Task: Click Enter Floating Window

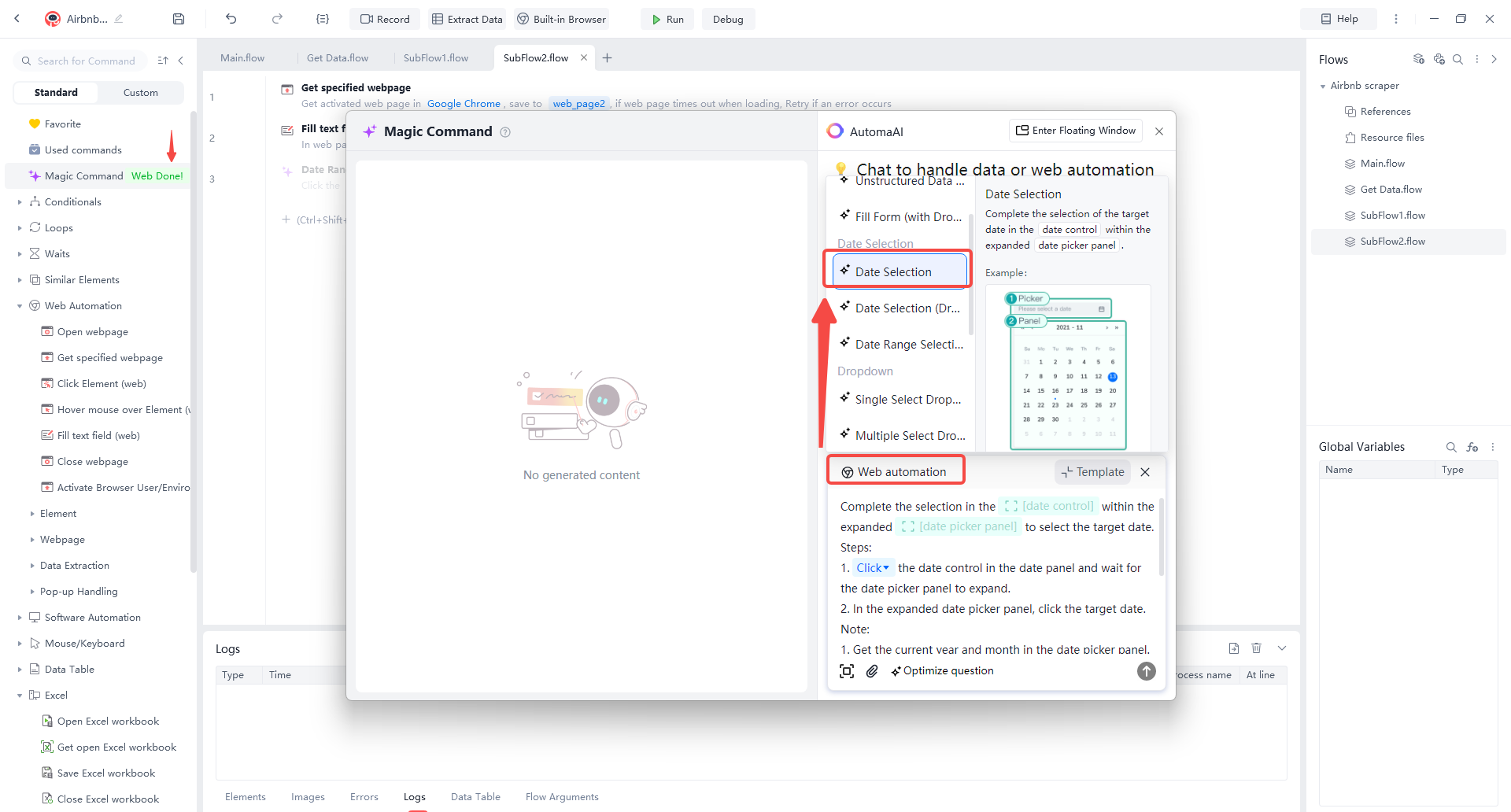Action: [1075, 130]
